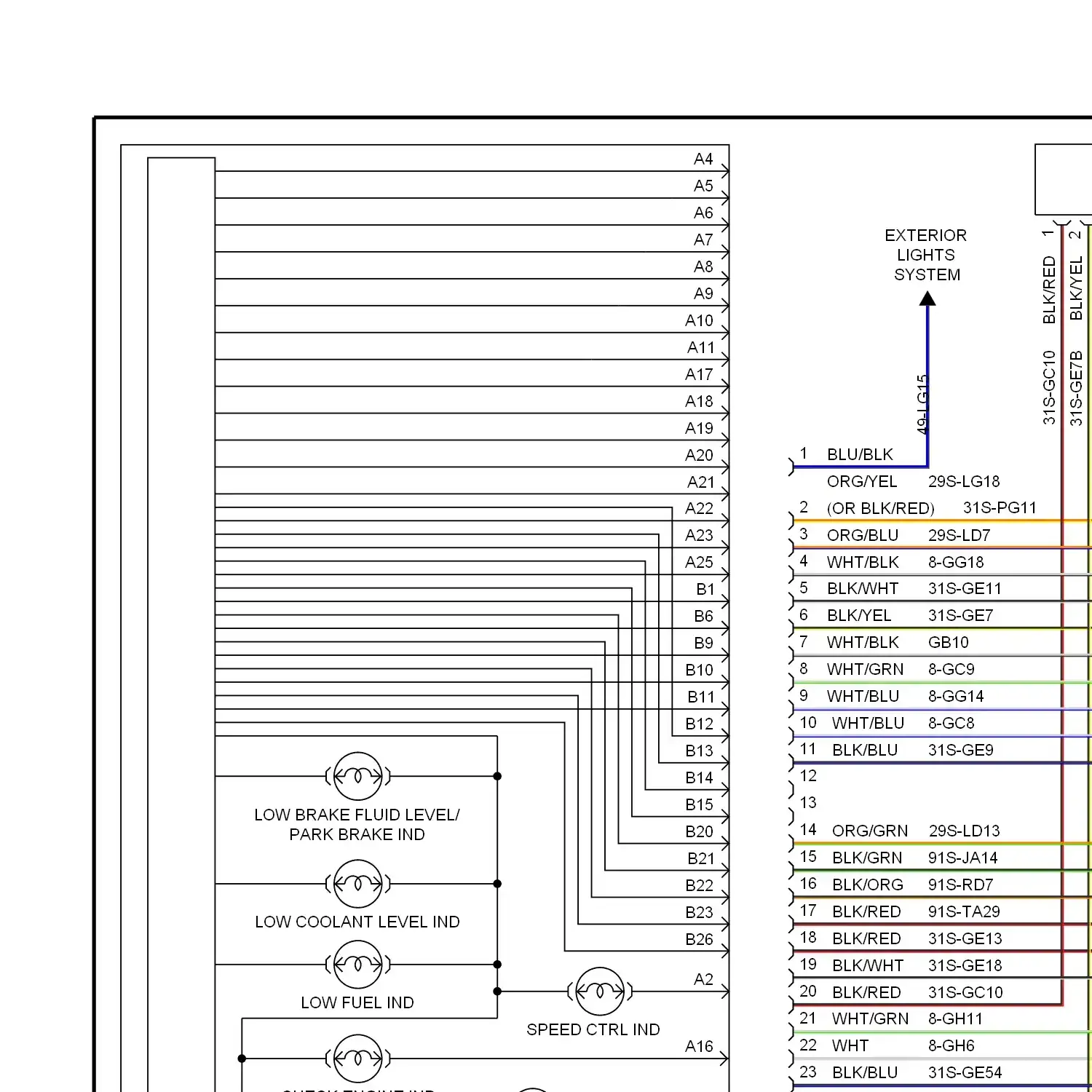Select the EXTERIOR LIGHTS SYSTEM label
1092x1092 pixels.
pyautogui.click(x=926, y=255)
